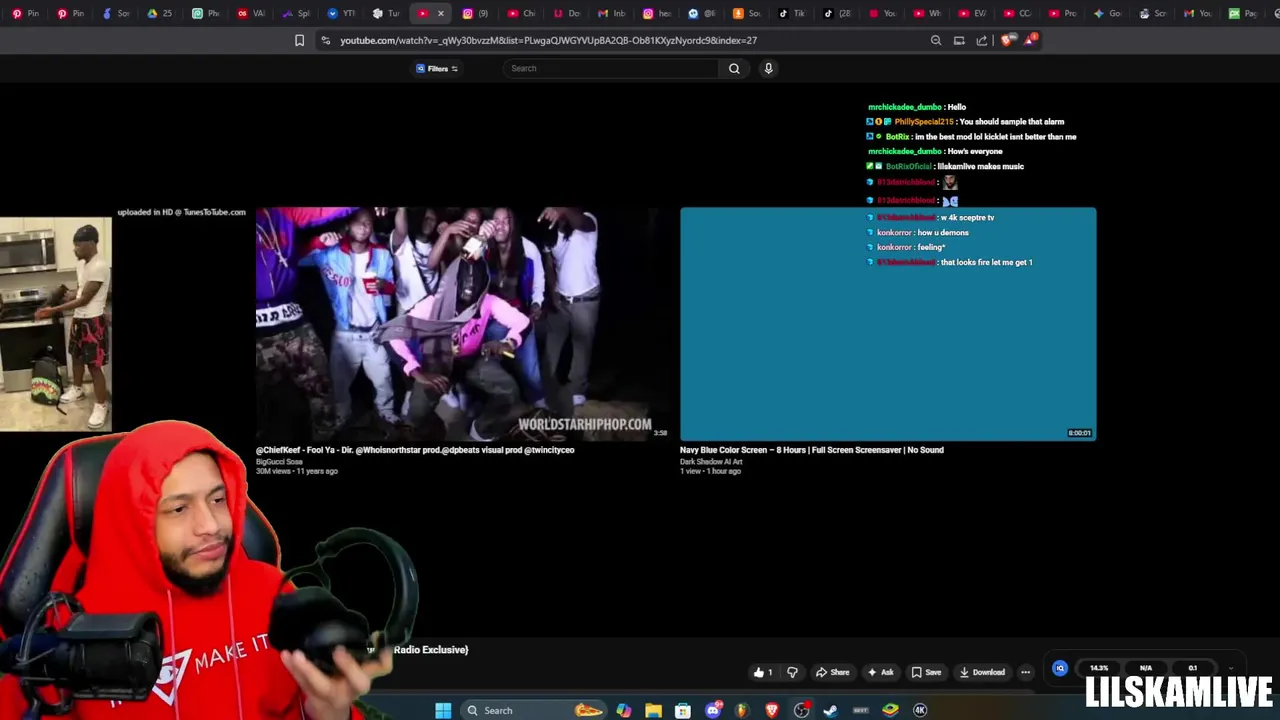Click the 0.1 IQ stat pill
The image size is (1280, 720).
pyautogui.click(x=1192, y=668)
